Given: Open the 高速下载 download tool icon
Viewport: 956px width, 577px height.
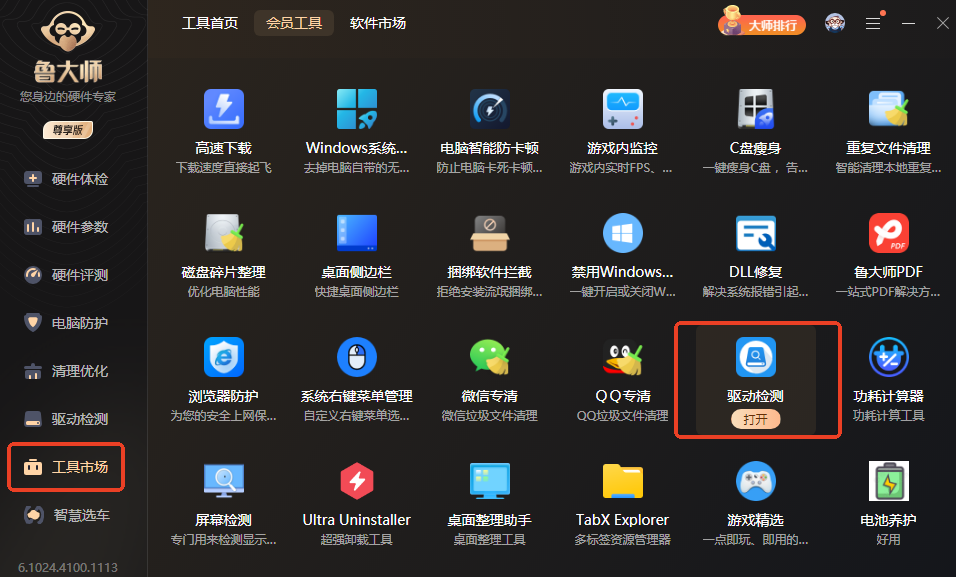Looking at the screenshot, I should pos(223,110).
